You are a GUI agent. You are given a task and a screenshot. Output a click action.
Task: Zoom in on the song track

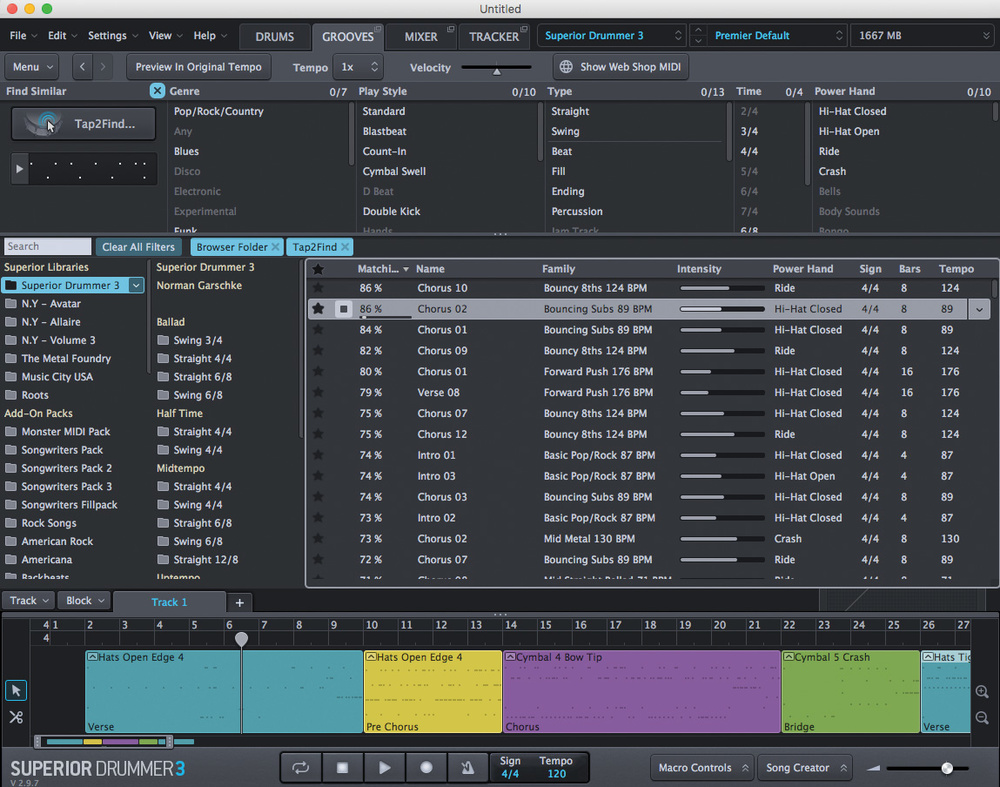click(x=982, y=691)
